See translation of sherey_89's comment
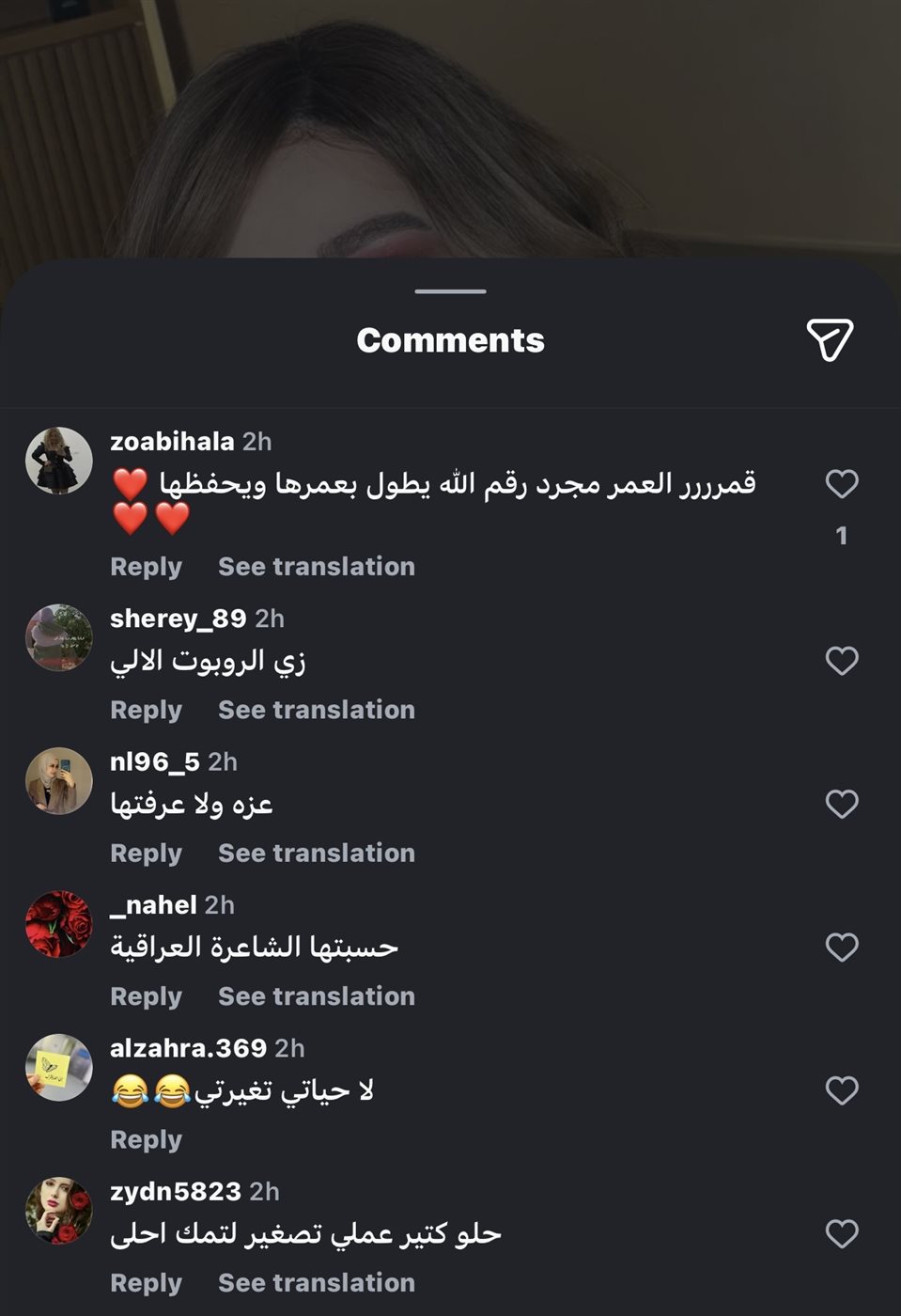The image size is (901, 1316). (317, 710)
